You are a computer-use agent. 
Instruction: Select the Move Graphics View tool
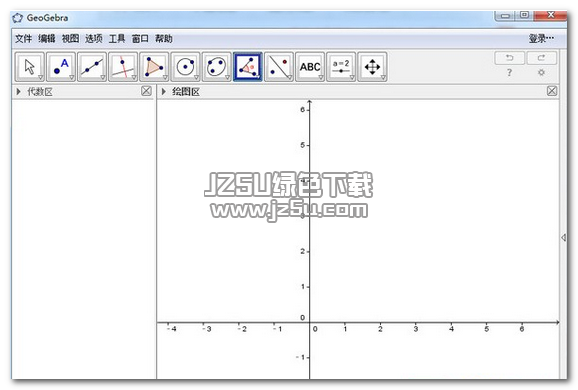click(x=372, y=67)
